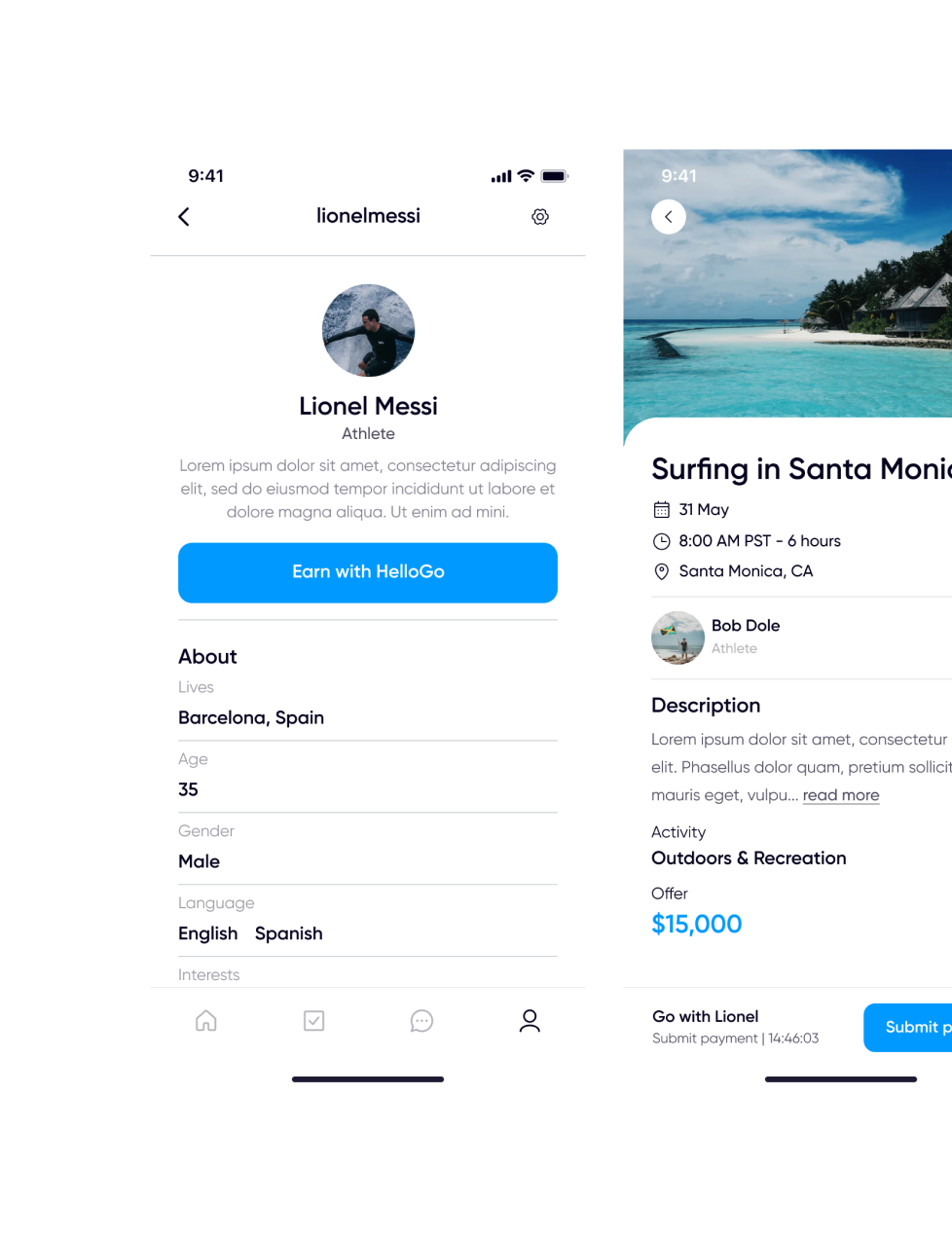
Task: Expand the description with read more
Action: pos(841,795)
